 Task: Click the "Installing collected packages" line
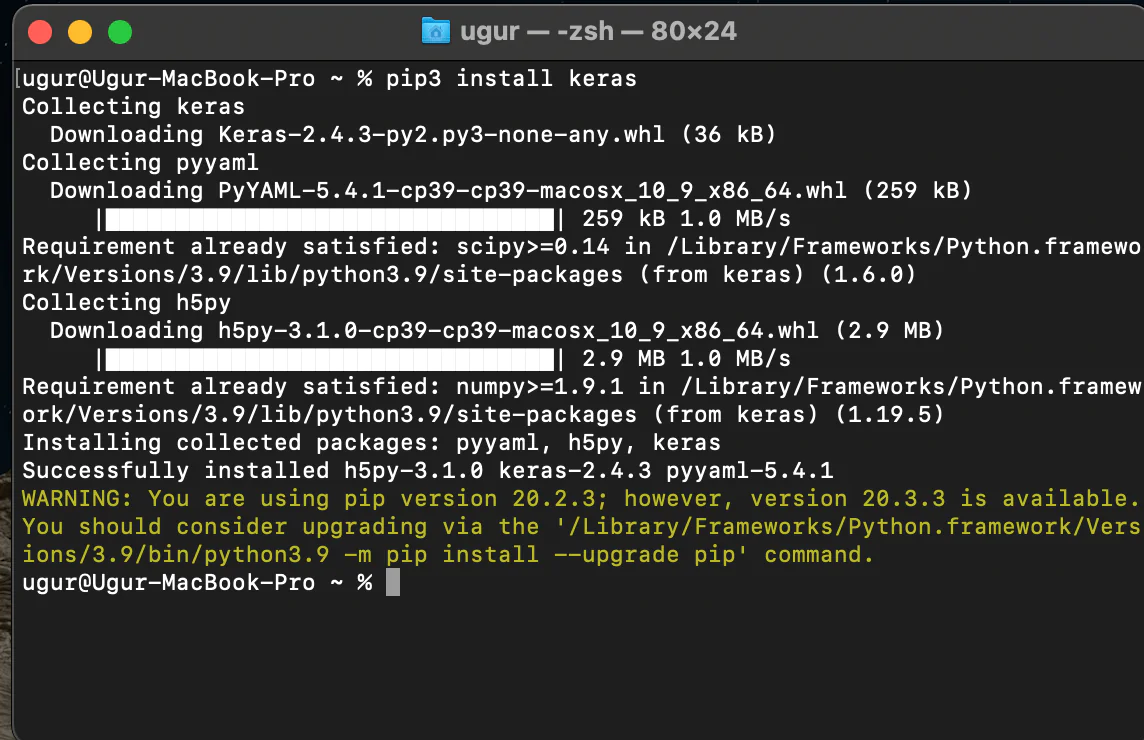click(x=370, y=442)
